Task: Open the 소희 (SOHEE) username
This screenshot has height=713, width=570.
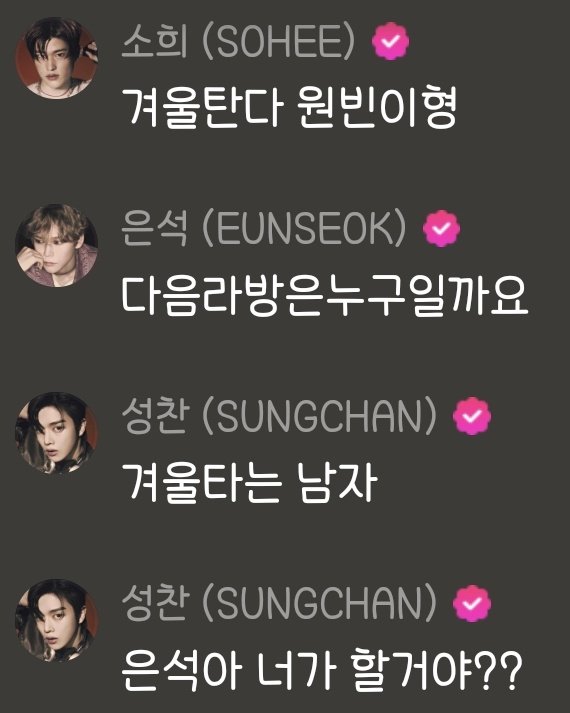Action: tap(238, 41)
